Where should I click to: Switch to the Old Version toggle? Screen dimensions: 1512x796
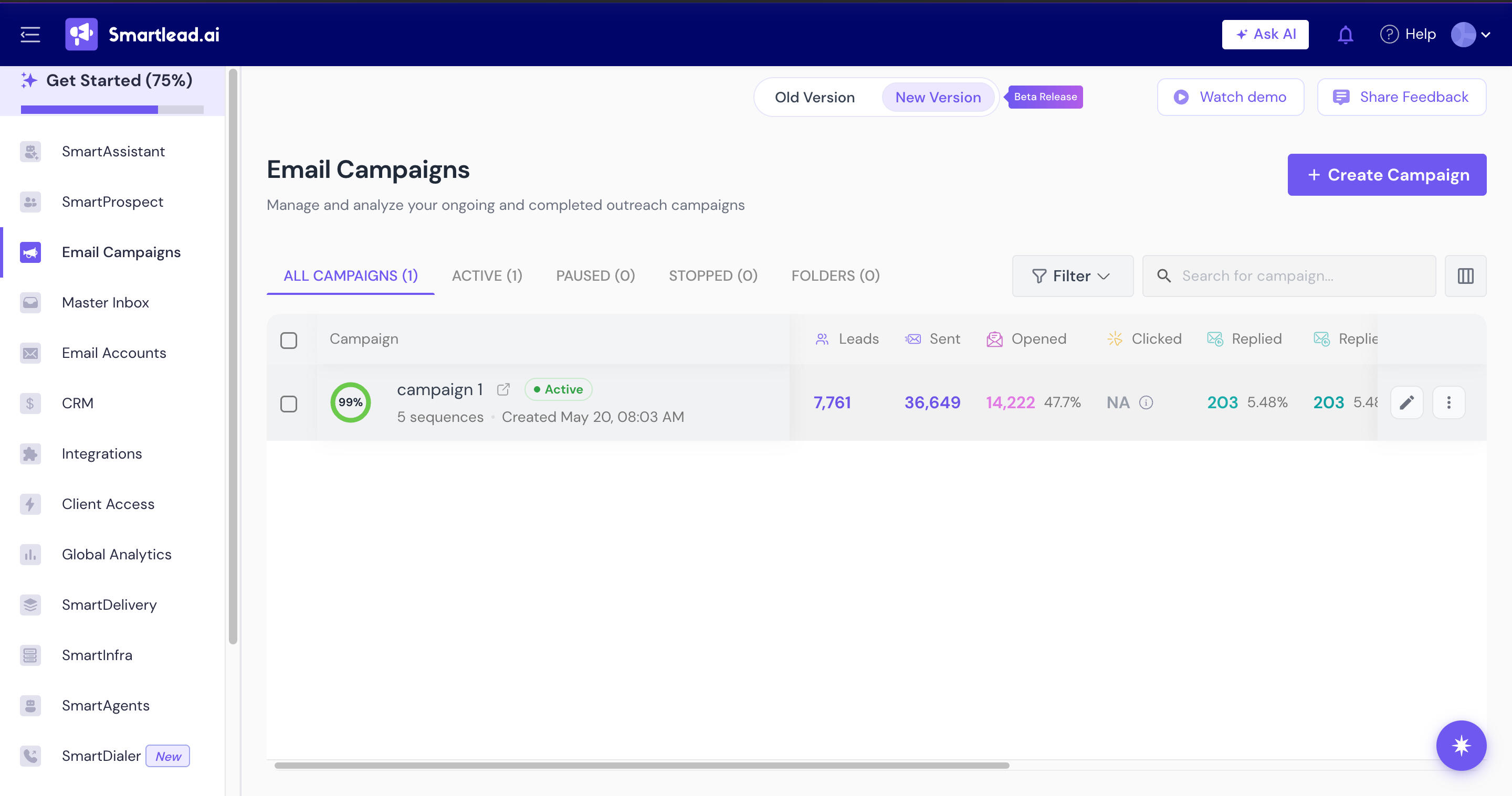(814, 98)
